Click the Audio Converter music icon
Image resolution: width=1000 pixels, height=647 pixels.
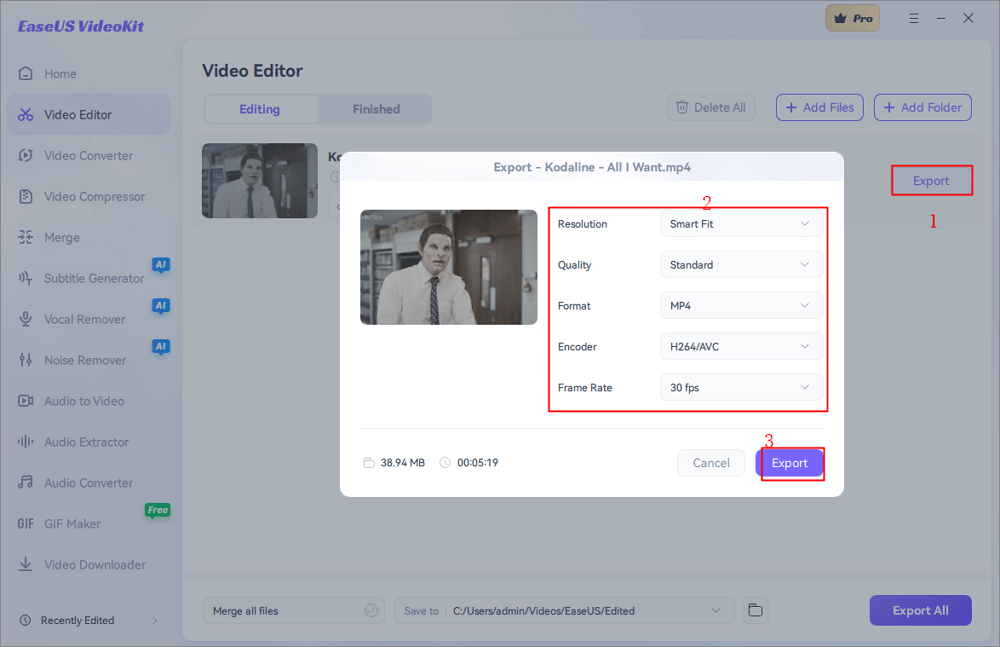[26, 482]
